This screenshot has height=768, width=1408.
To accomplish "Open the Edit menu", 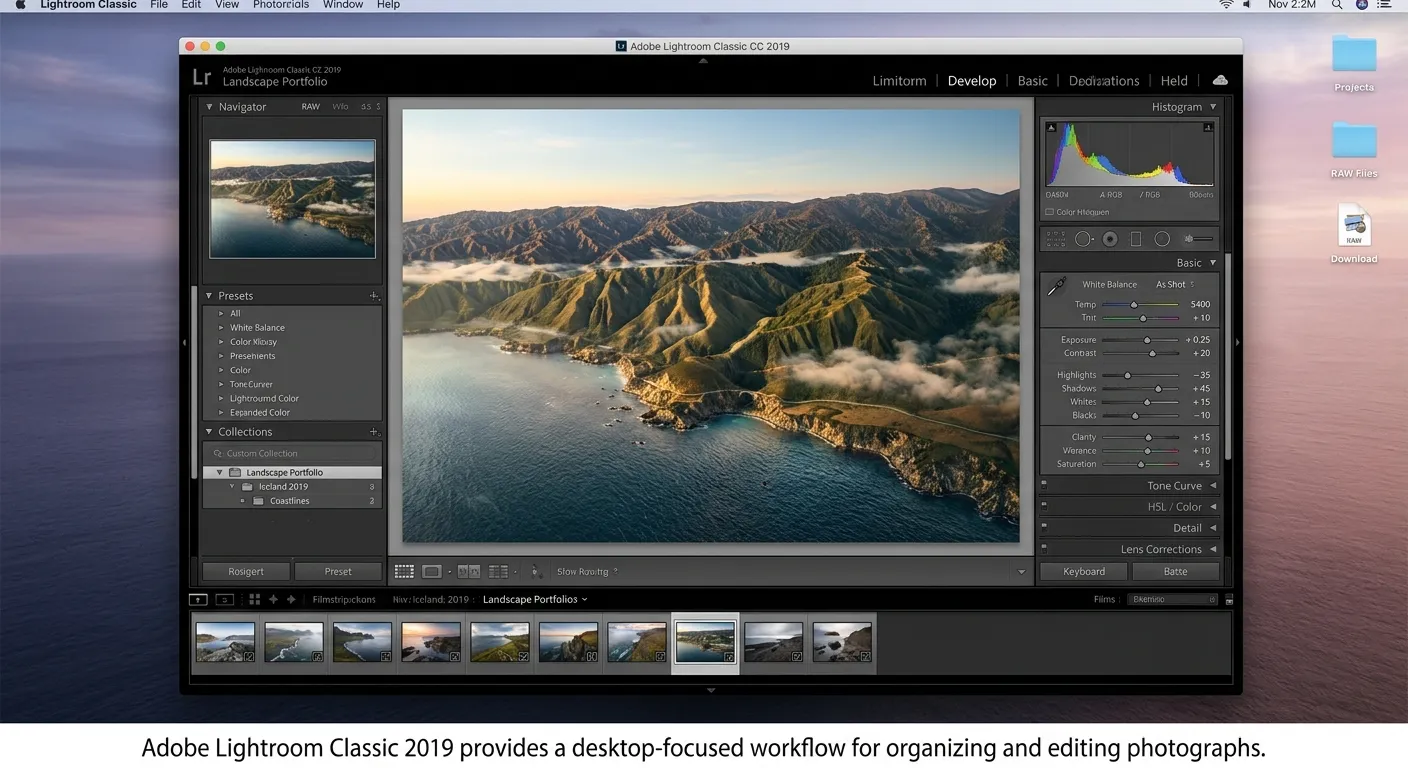I will pos(191,5).
